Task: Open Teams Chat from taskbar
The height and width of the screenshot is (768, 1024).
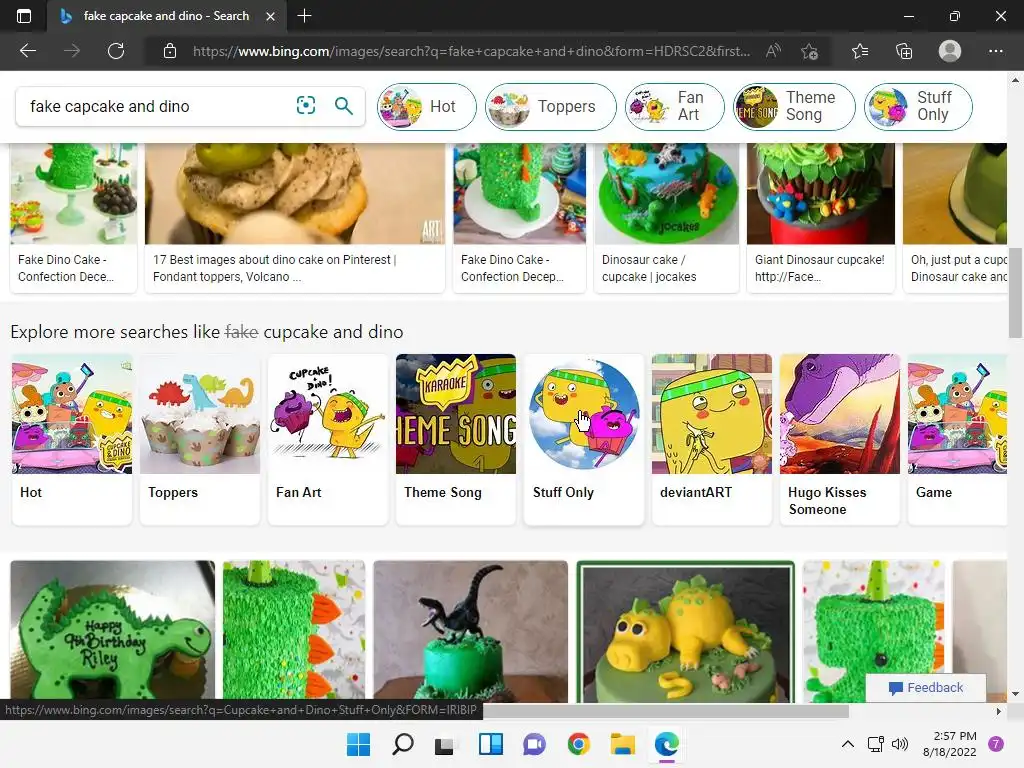Action: point(534,744)
